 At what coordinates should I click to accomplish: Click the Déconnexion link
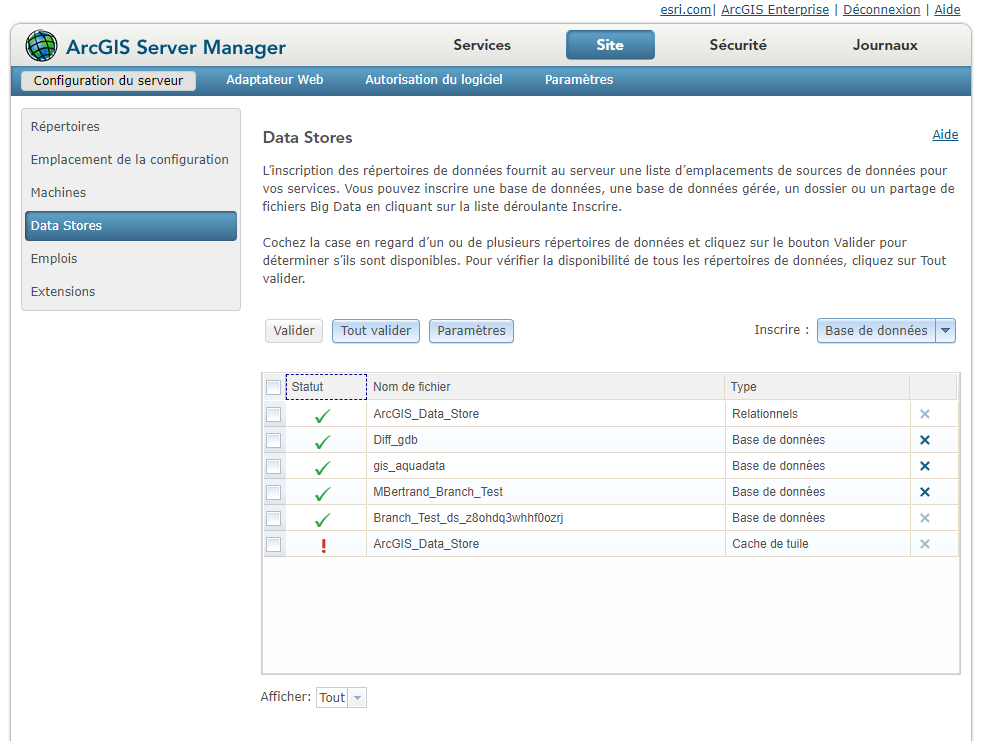(881, 9)
